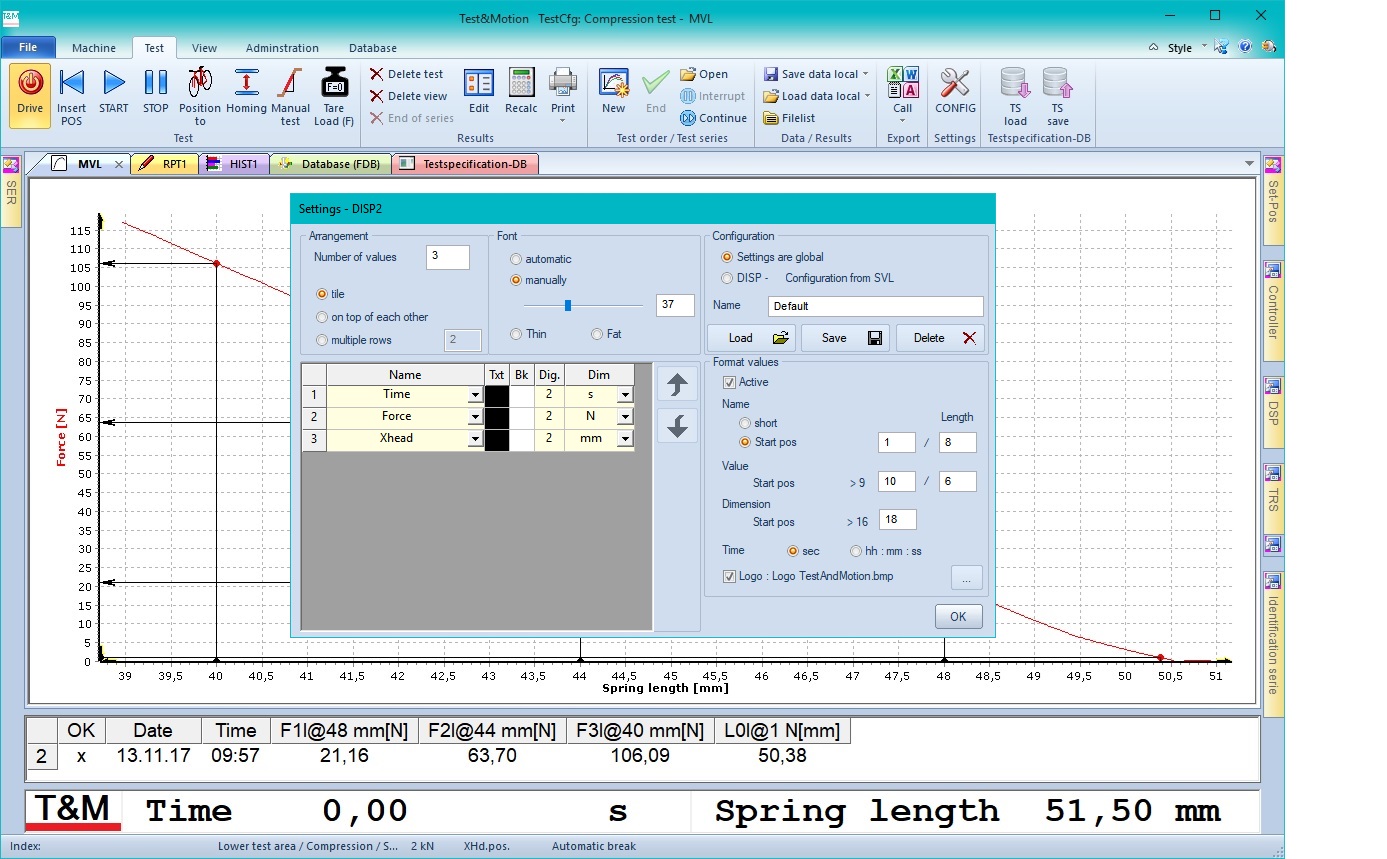Screen dimensions: 1387x859
Task: Open the Style dropdown
Action: pyautogui.click(x=1185, y=47)
